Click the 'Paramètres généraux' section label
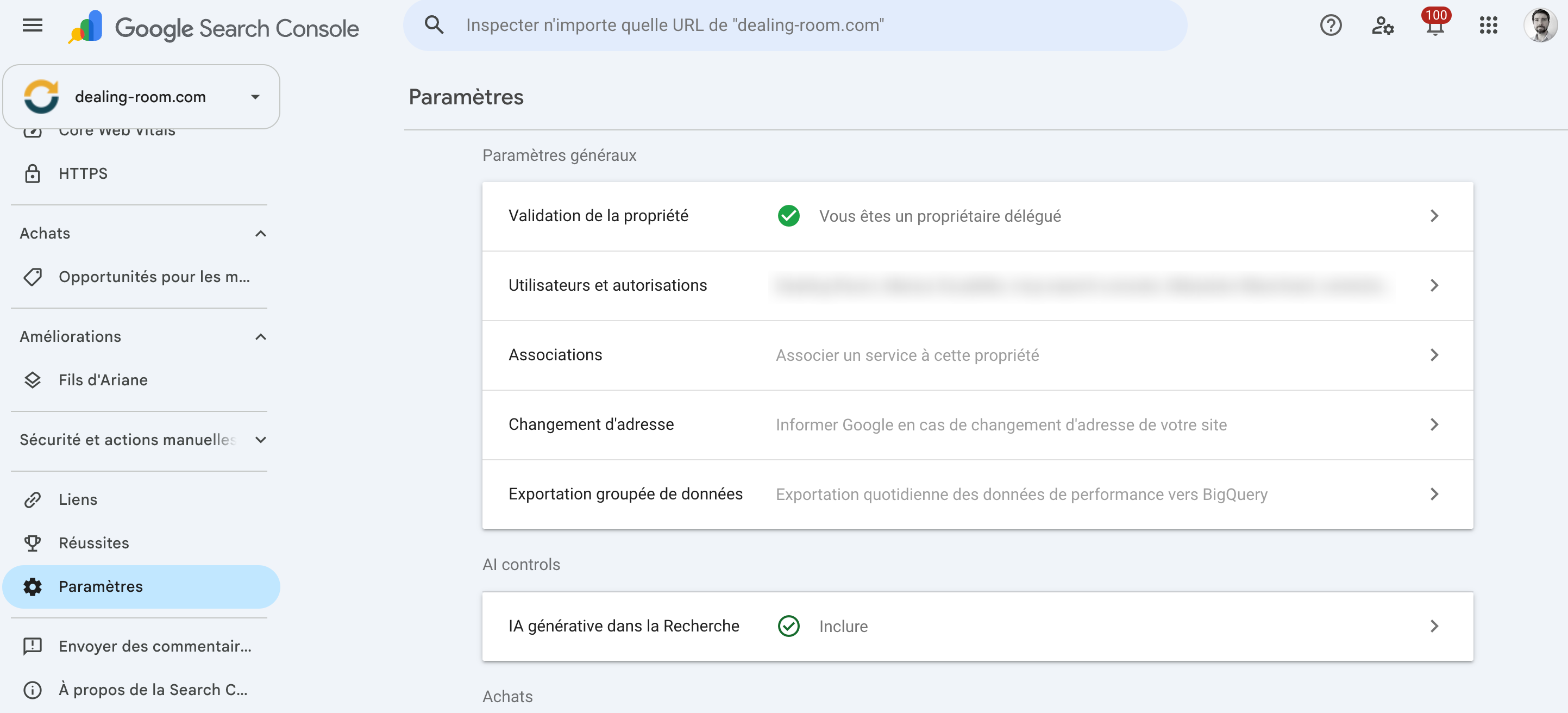 pyautogui.click(x=560, y=155)
